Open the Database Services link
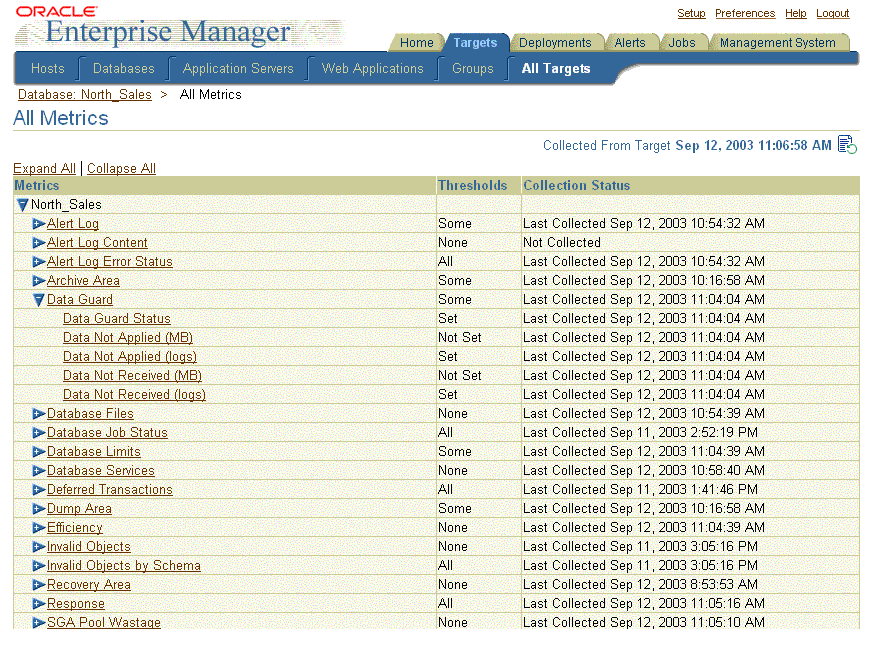Image resolution: width=895 pixels, height=652 pixels. (x=100, y=471)
